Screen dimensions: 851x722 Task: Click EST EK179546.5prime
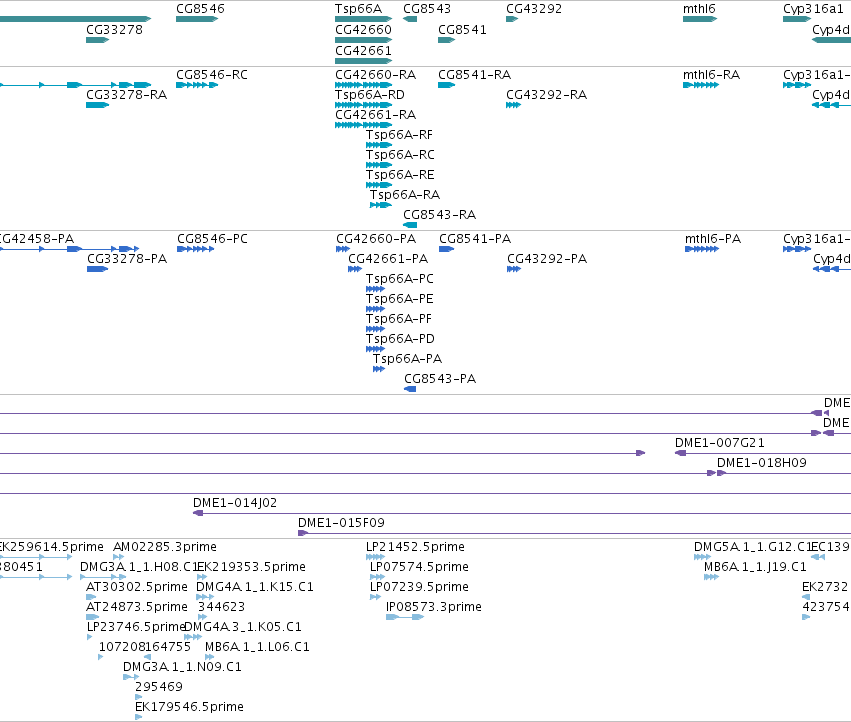click(189, 707)
